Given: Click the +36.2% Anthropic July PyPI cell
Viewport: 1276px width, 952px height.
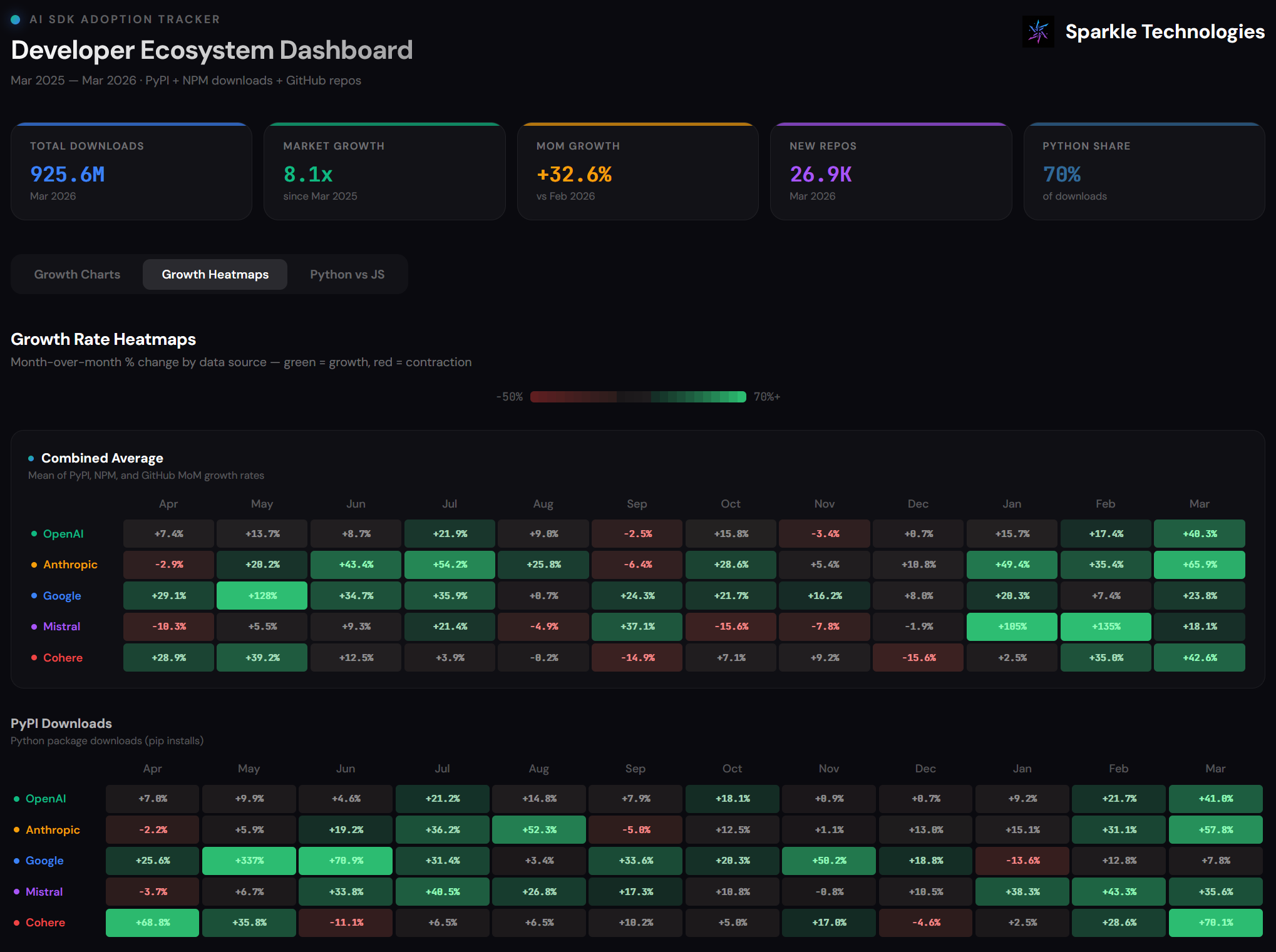Looking at the screenshot, I should pyautogui.click(x=443, y=829).
